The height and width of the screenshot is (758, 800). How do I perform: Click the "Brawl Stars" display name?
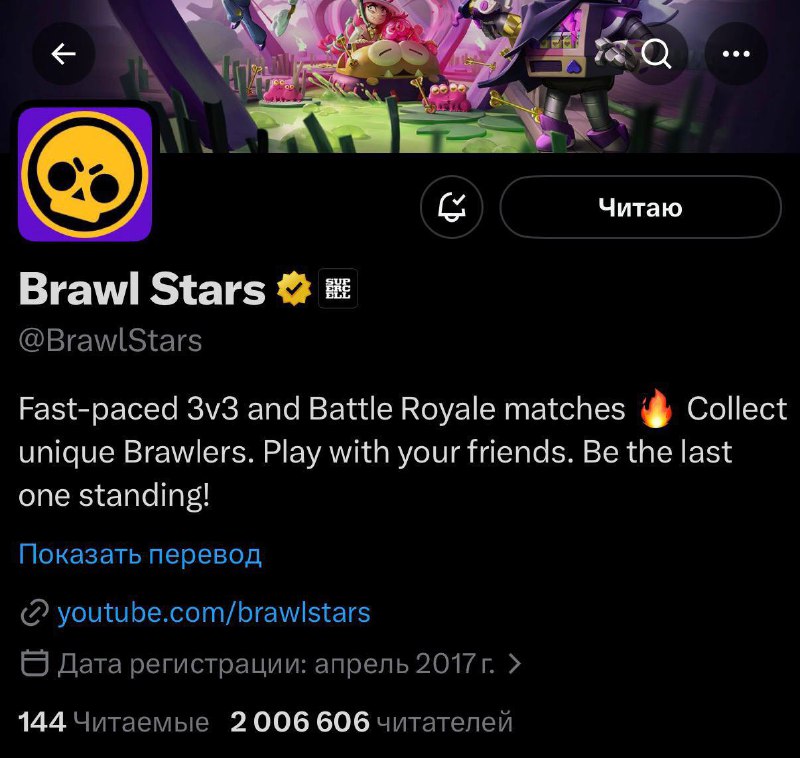tap(142, 290)
